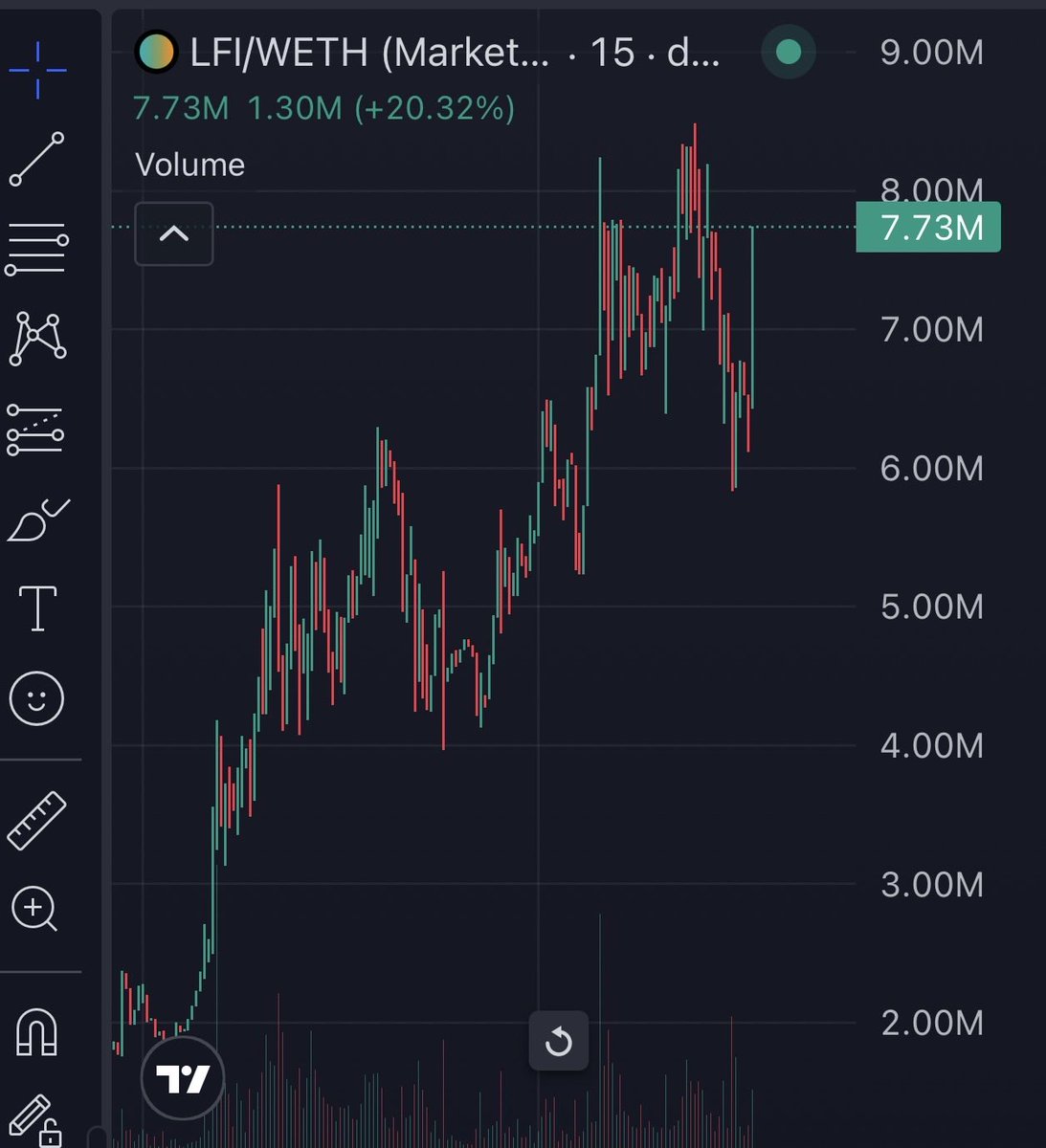Select the forecasting and projection tool
1046x1148 pixels.
36,430
